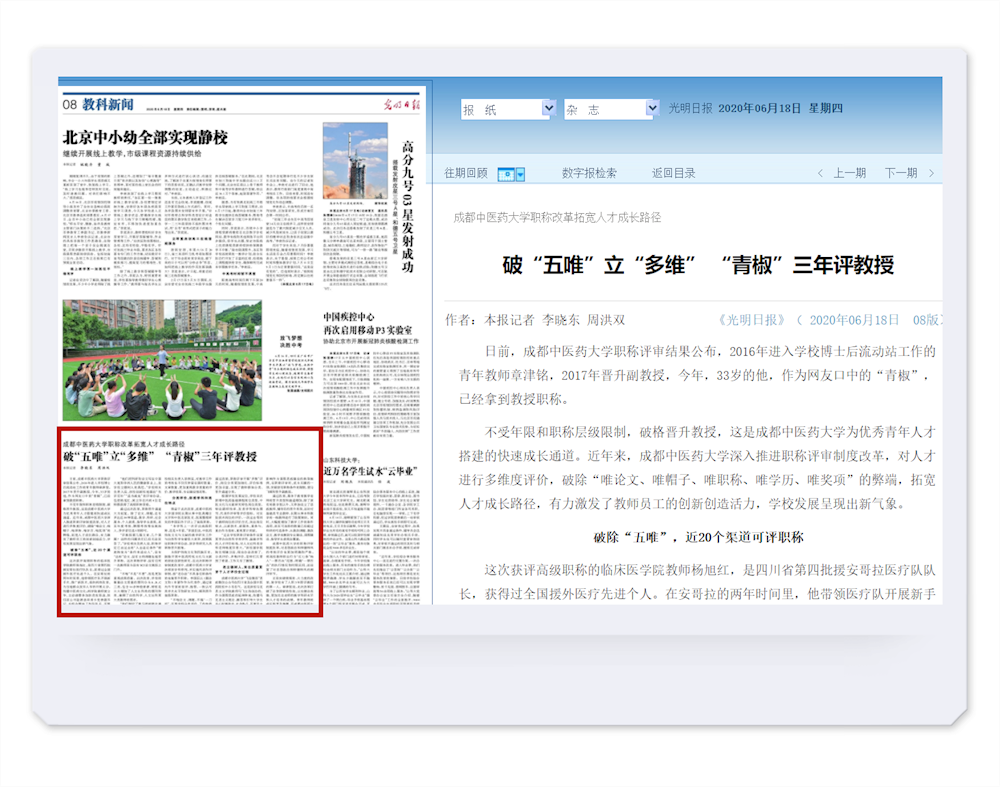Click the paragraph beginning 日前，成都中医药大学
Viewport: 1000px width, 787px height.
click(x=697, y=376)
